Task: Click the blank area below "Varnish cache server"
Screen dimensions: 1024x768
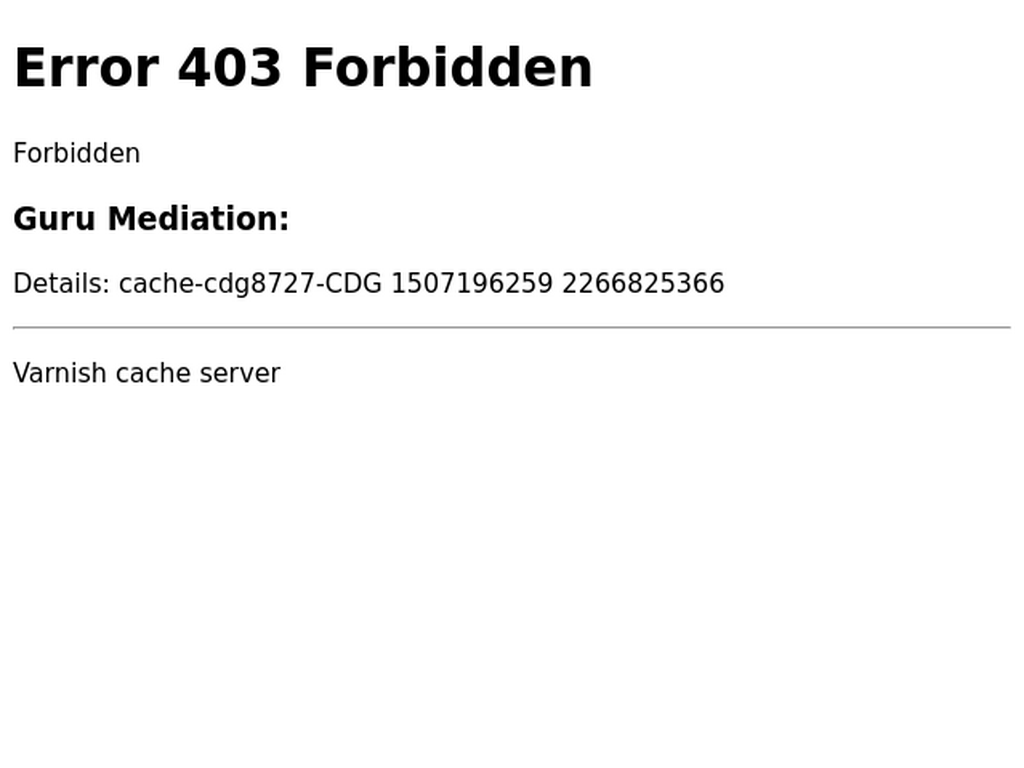Action: click(x=512, y=575)
